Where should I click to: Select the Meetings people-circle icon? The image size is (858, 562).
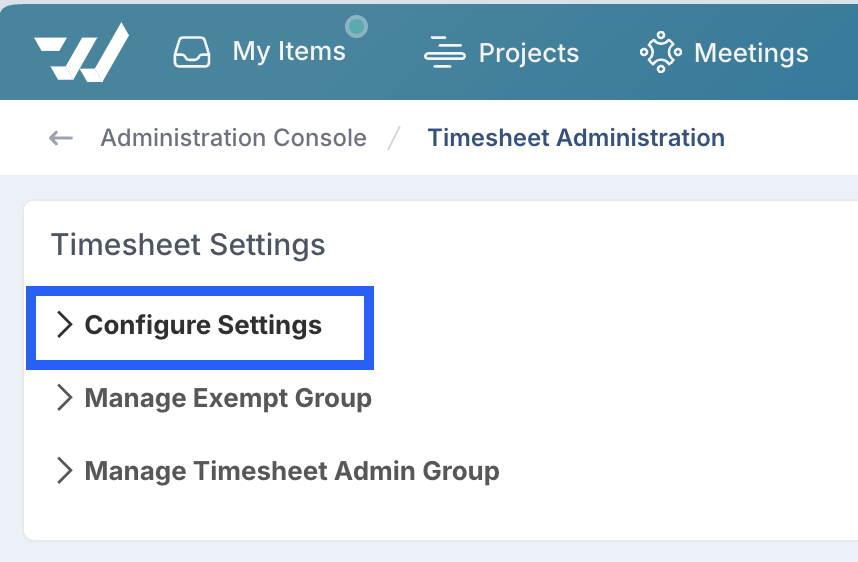coord(661,52)
